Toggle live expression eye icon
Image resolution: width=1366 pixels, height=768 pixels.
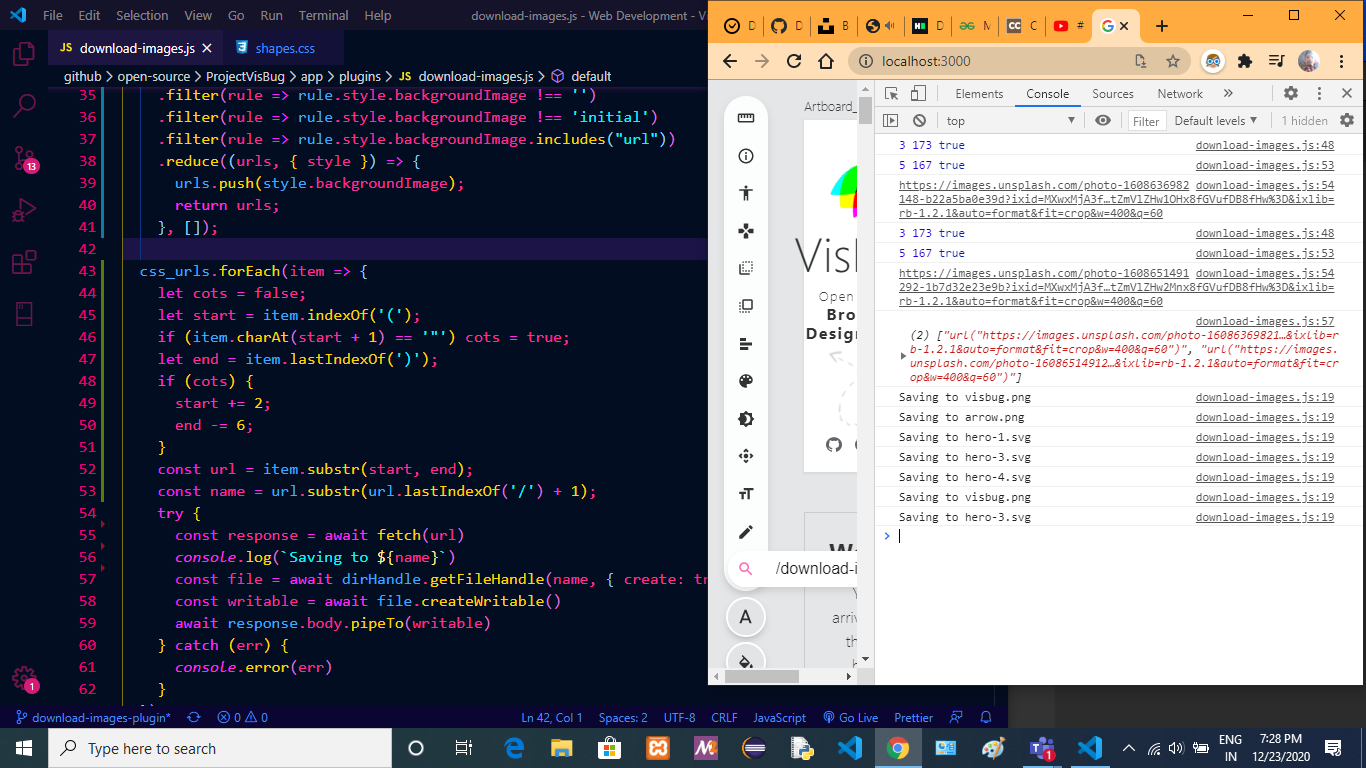pyautogui.click(x=1103, y=120)
